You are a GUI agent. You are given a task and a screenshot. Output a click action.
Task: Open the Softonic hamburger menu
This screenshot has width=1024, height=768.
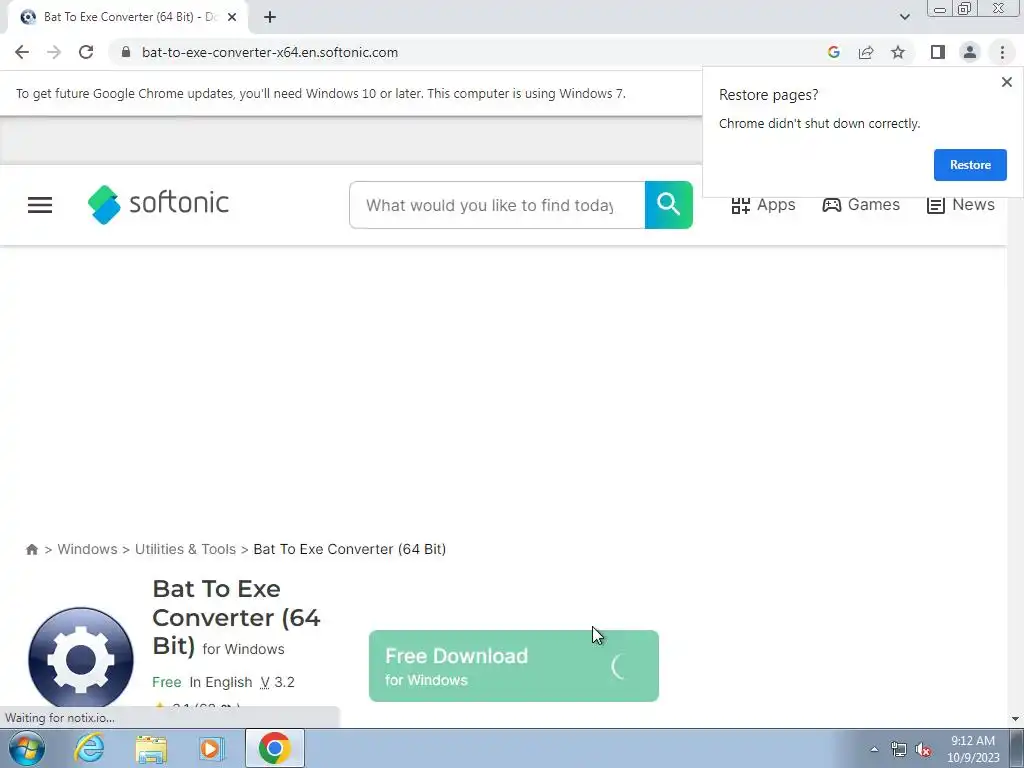coord(40,205)
